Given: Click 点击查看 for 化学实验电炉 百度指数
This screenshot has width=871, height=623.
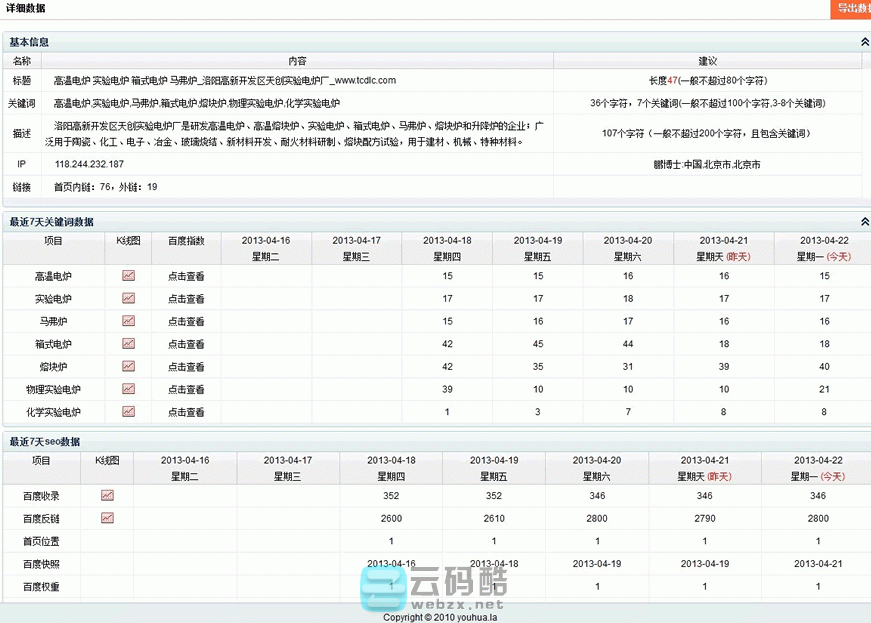Looking at the screenshot, I should [x=185, y=412].
